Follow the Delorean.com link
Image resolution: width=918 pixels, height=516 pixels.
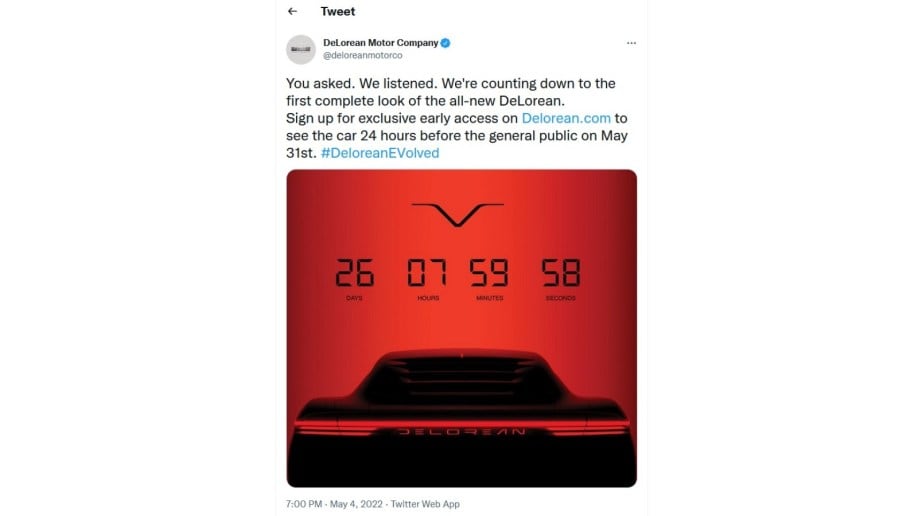pyautogui.click(x=566, y=118)
